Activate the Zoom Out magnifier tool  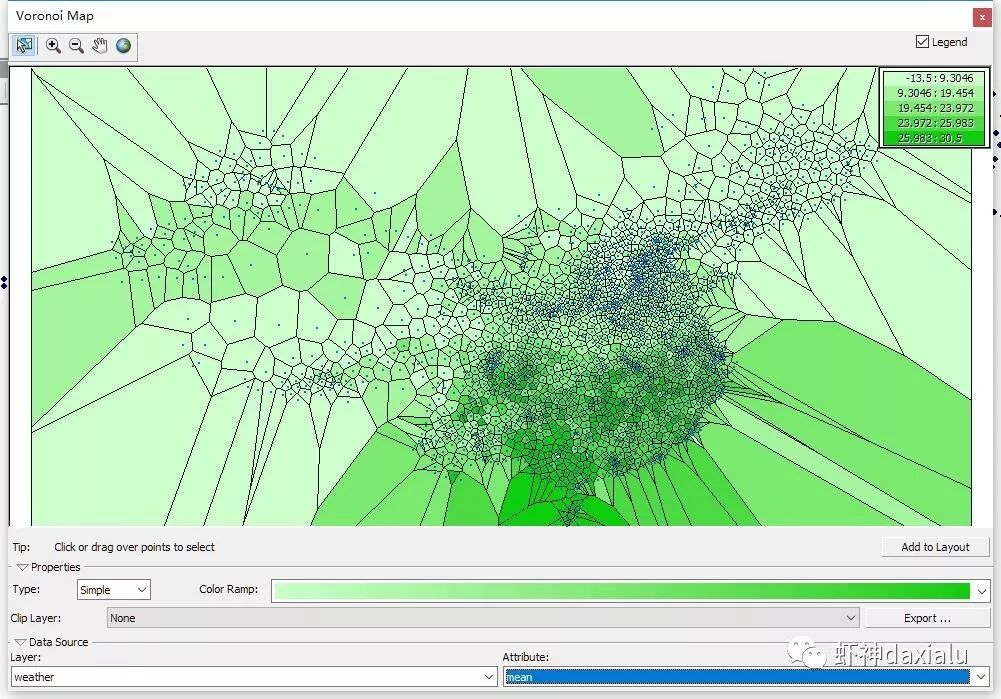(x=77, y=45)
